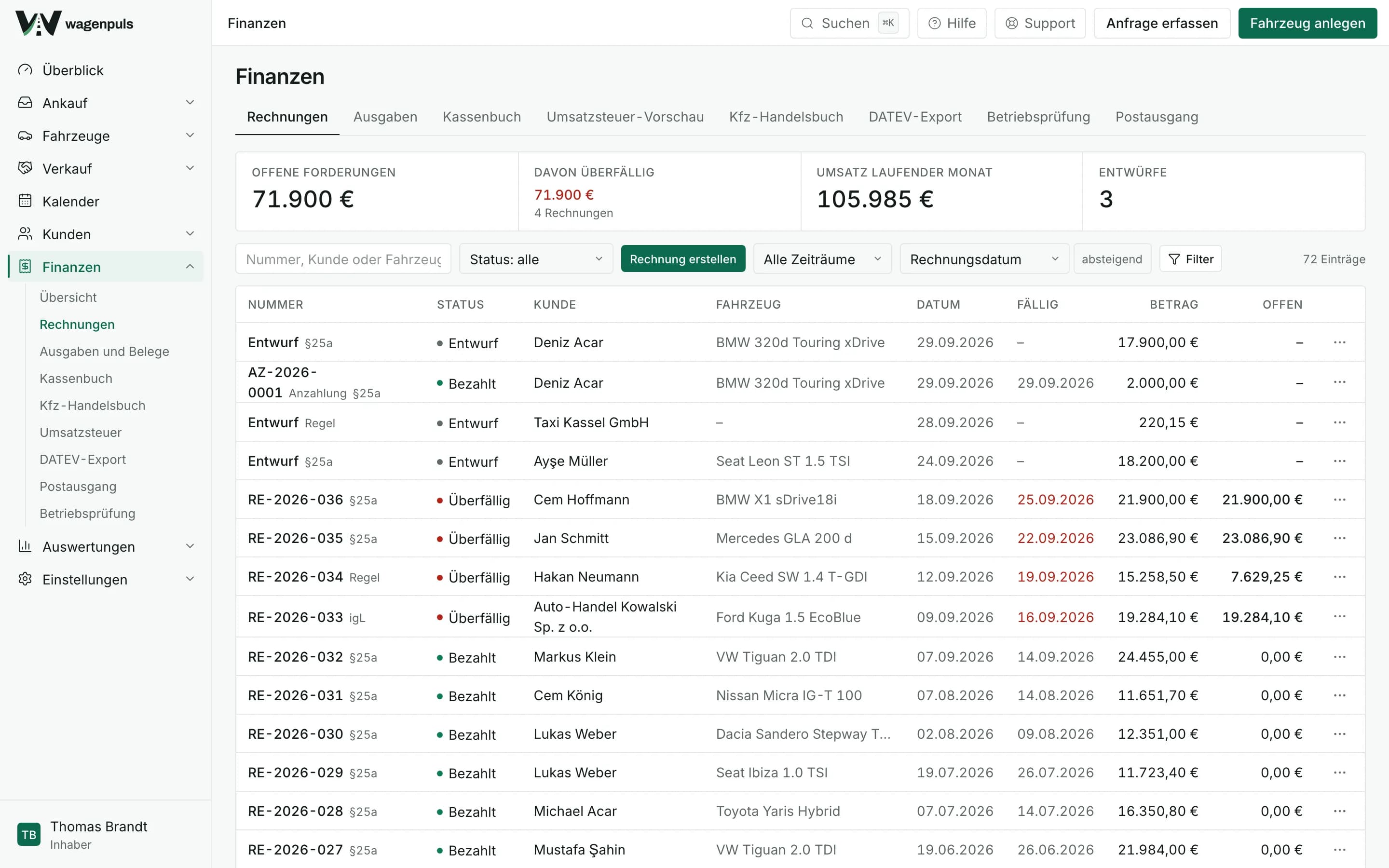Switch to the Kassenbuch tab
The width and height of the screenshot is (1389, 868).
tap(481, 117)
